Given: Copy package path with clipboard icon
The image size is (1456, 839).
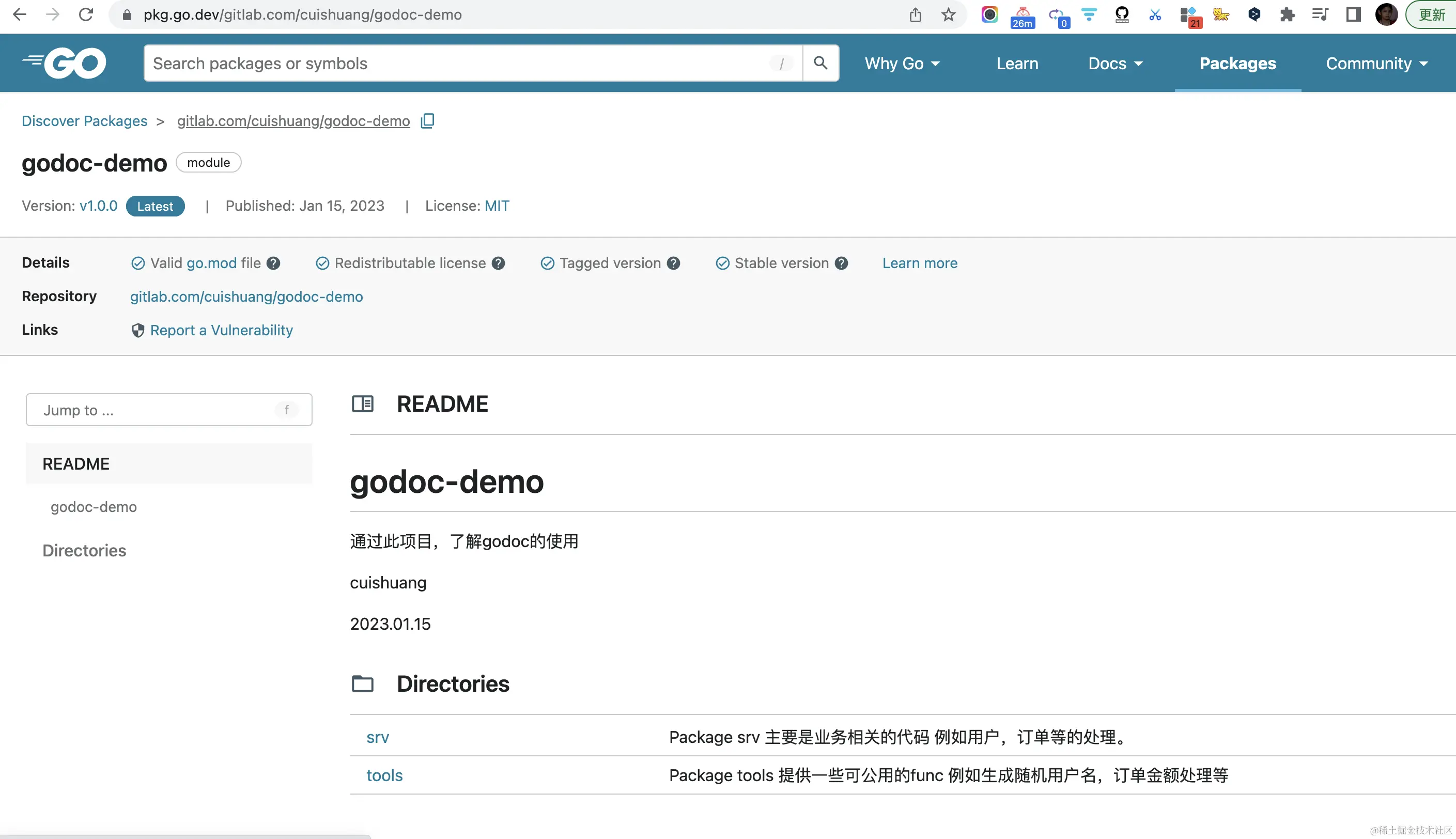Looking at the screenshot, I should (x=427, y=121).
